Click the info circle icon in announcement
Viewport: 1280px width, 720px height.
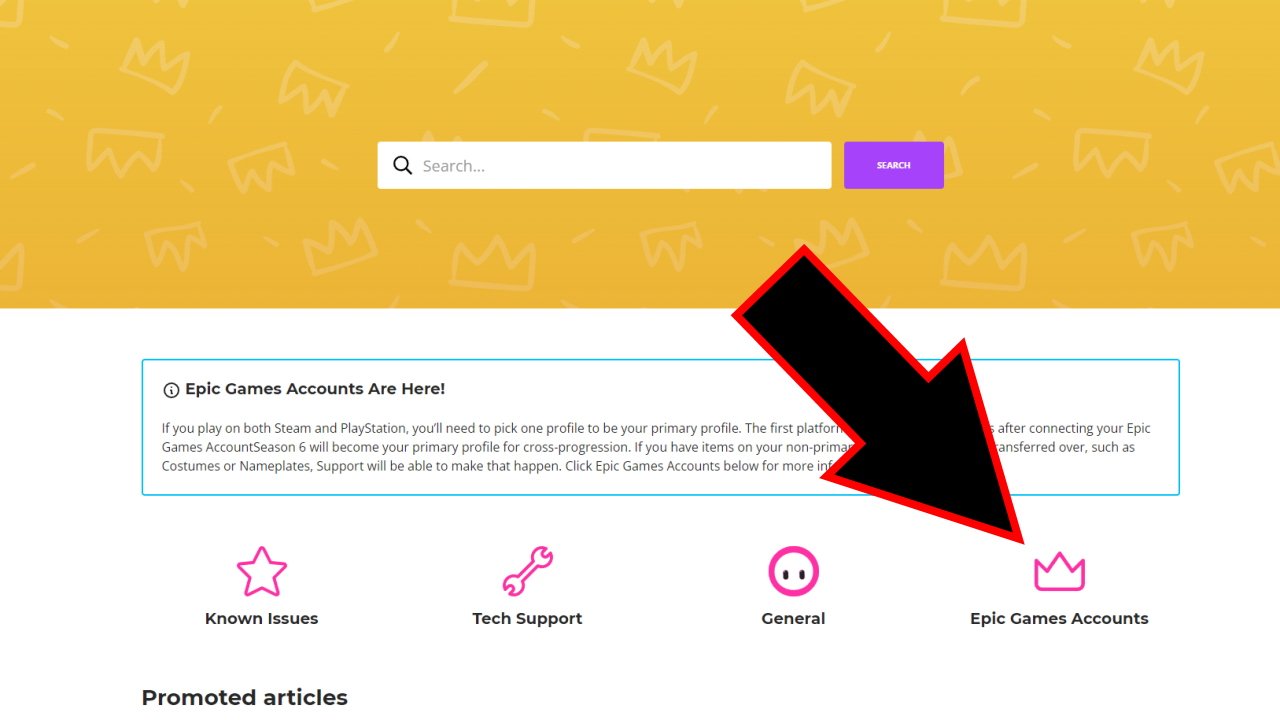point(171,390)
